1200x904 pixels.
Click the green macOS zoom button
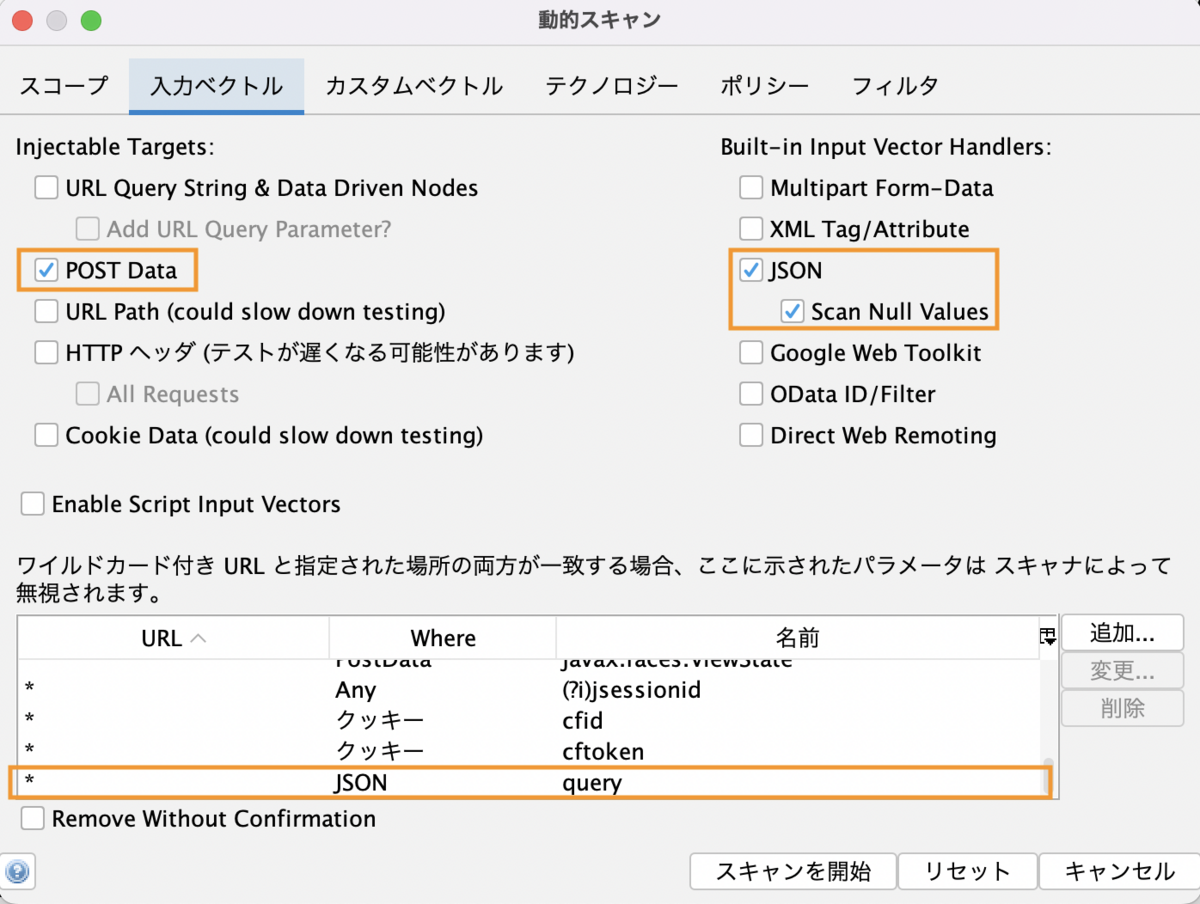click(90, 21)
